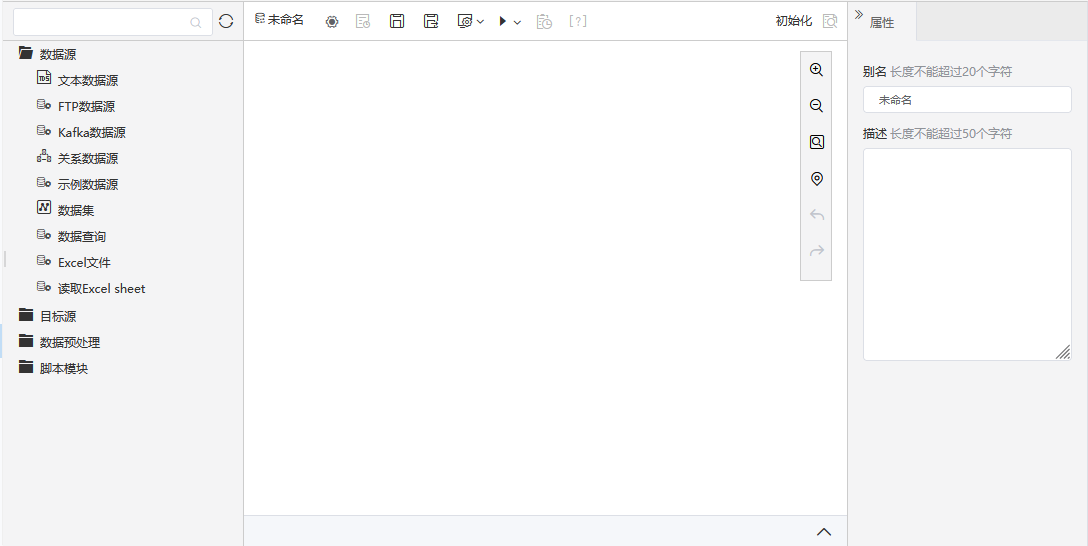This screenshot has width=1088, height=546.
Task: Click the left panel collapse handle
Action: click(5, 259)
